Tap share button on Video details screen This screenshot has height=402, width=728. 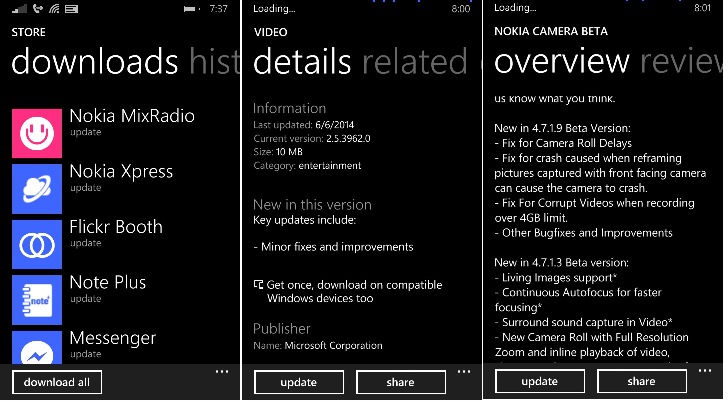click(401, 382)
